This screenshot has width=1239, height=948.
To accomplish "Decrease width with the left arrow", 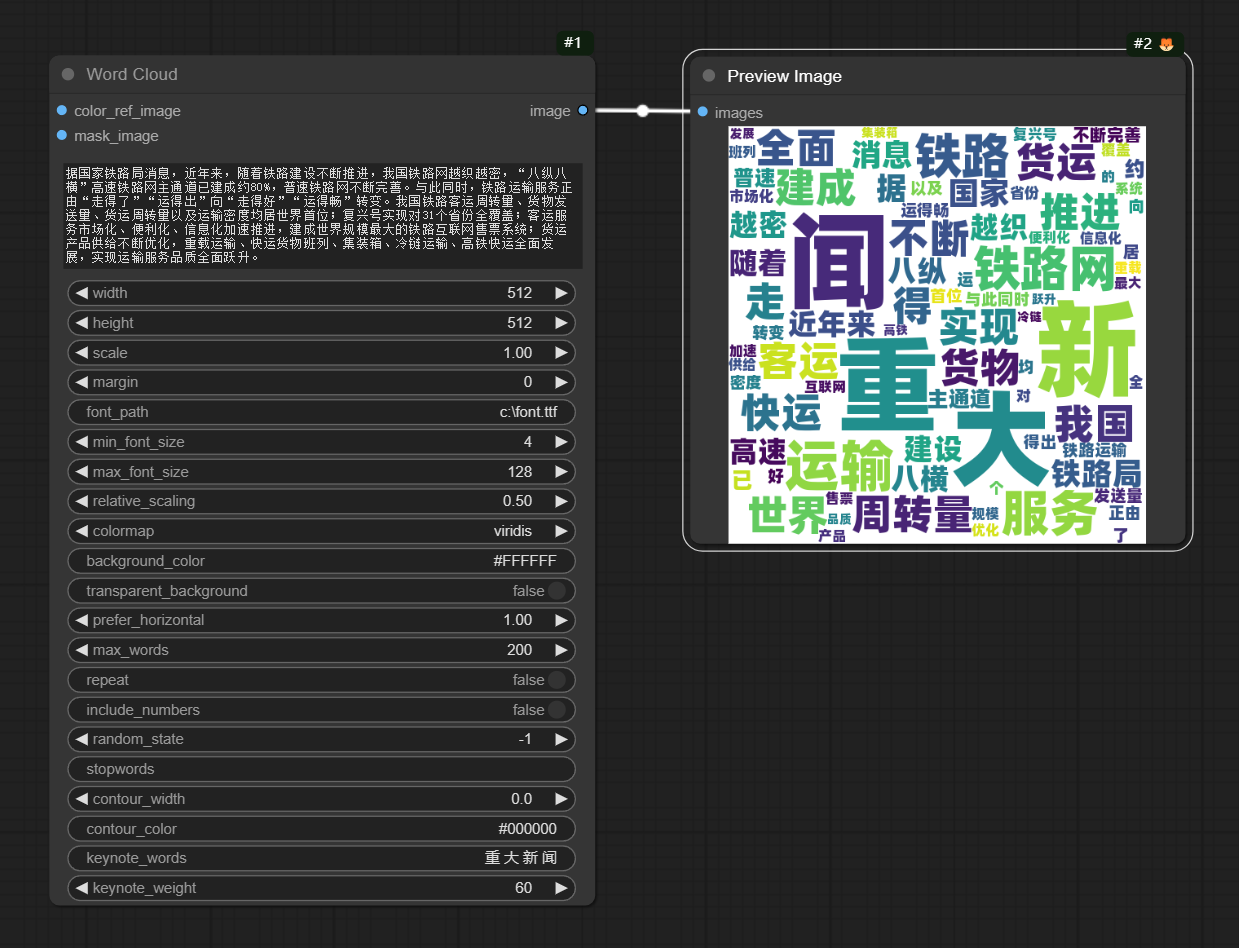I will point(82,293).
